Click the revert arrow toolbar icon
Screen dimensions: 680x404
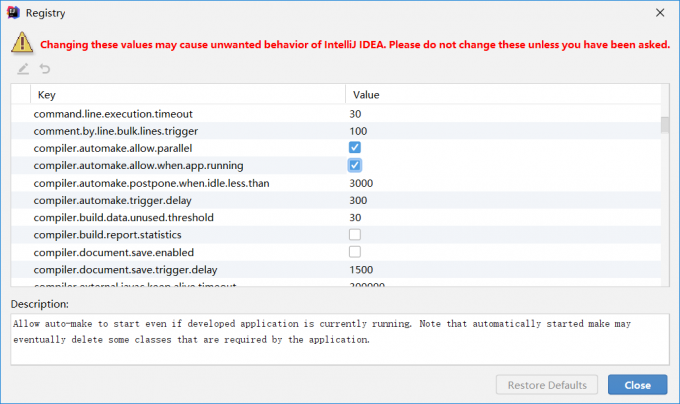pos(45,68)
